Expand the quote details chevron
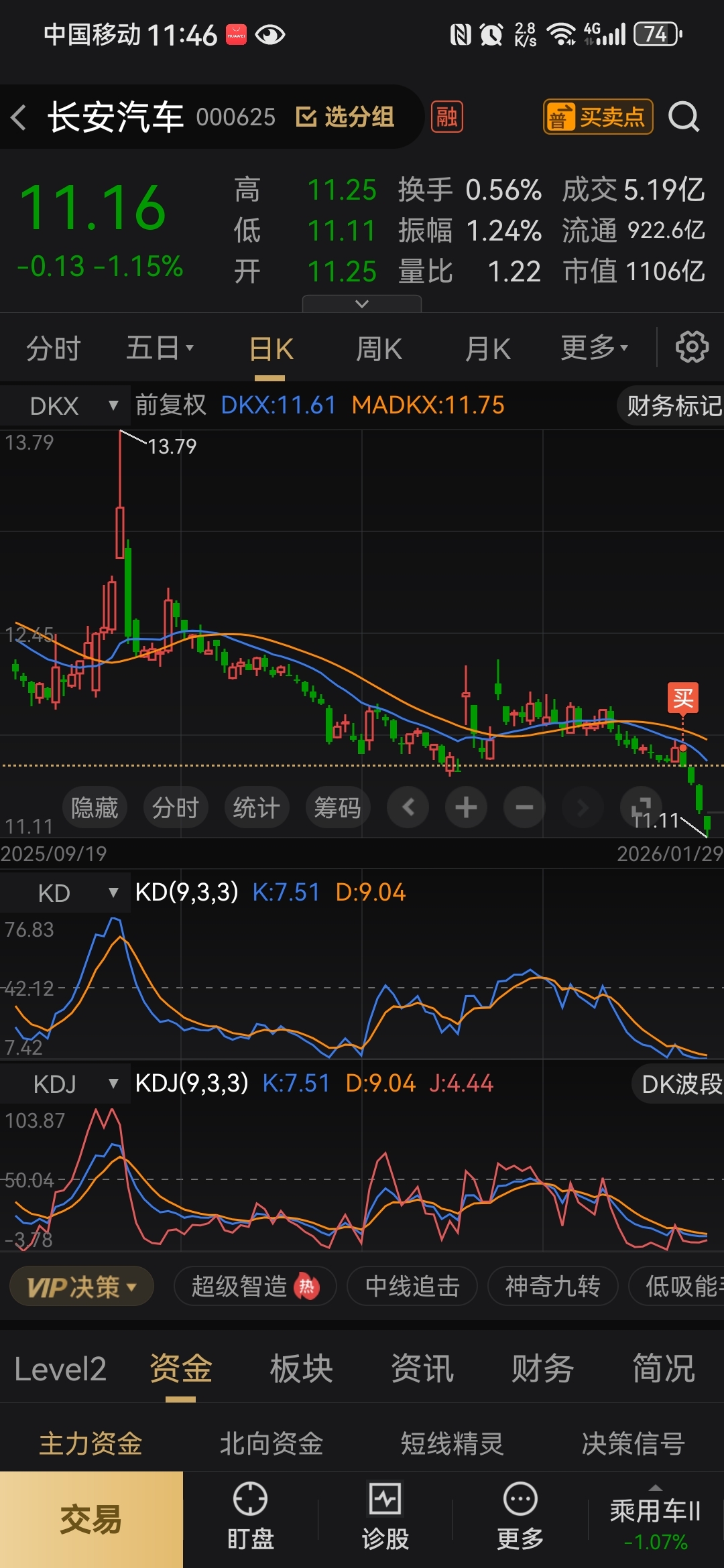 point(362,304)
